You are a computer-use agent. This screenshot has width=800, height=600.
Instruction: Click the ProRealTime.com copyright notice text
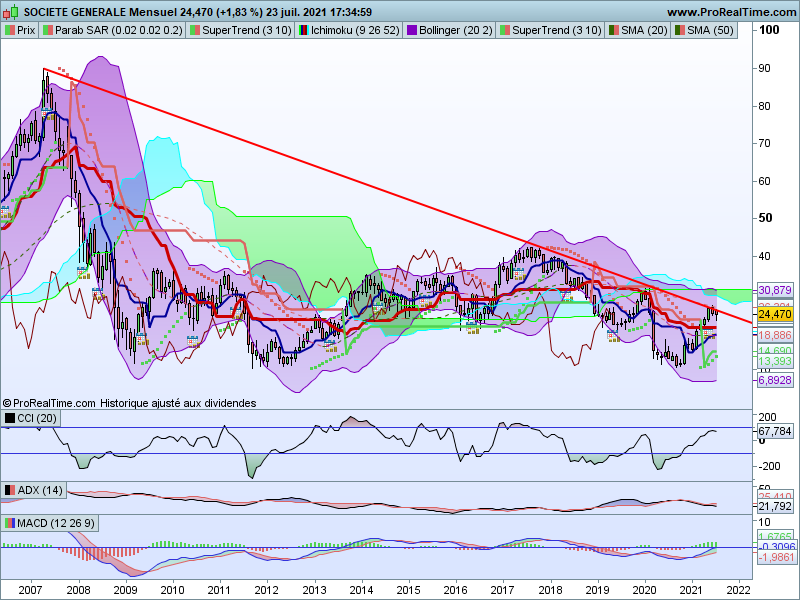[49, 403]
